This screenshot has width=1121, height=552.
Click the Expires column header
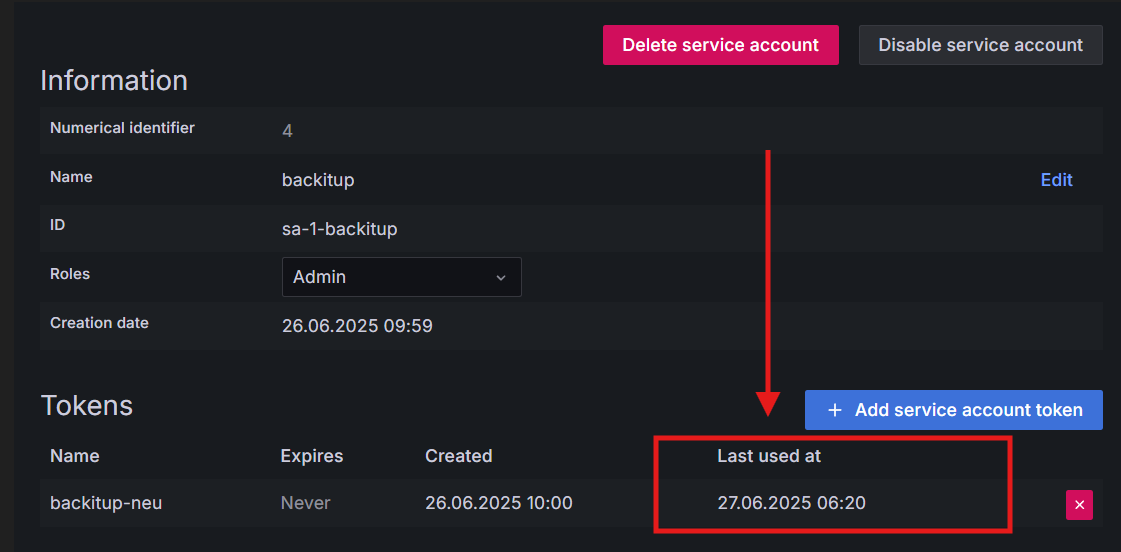point(312,456)
